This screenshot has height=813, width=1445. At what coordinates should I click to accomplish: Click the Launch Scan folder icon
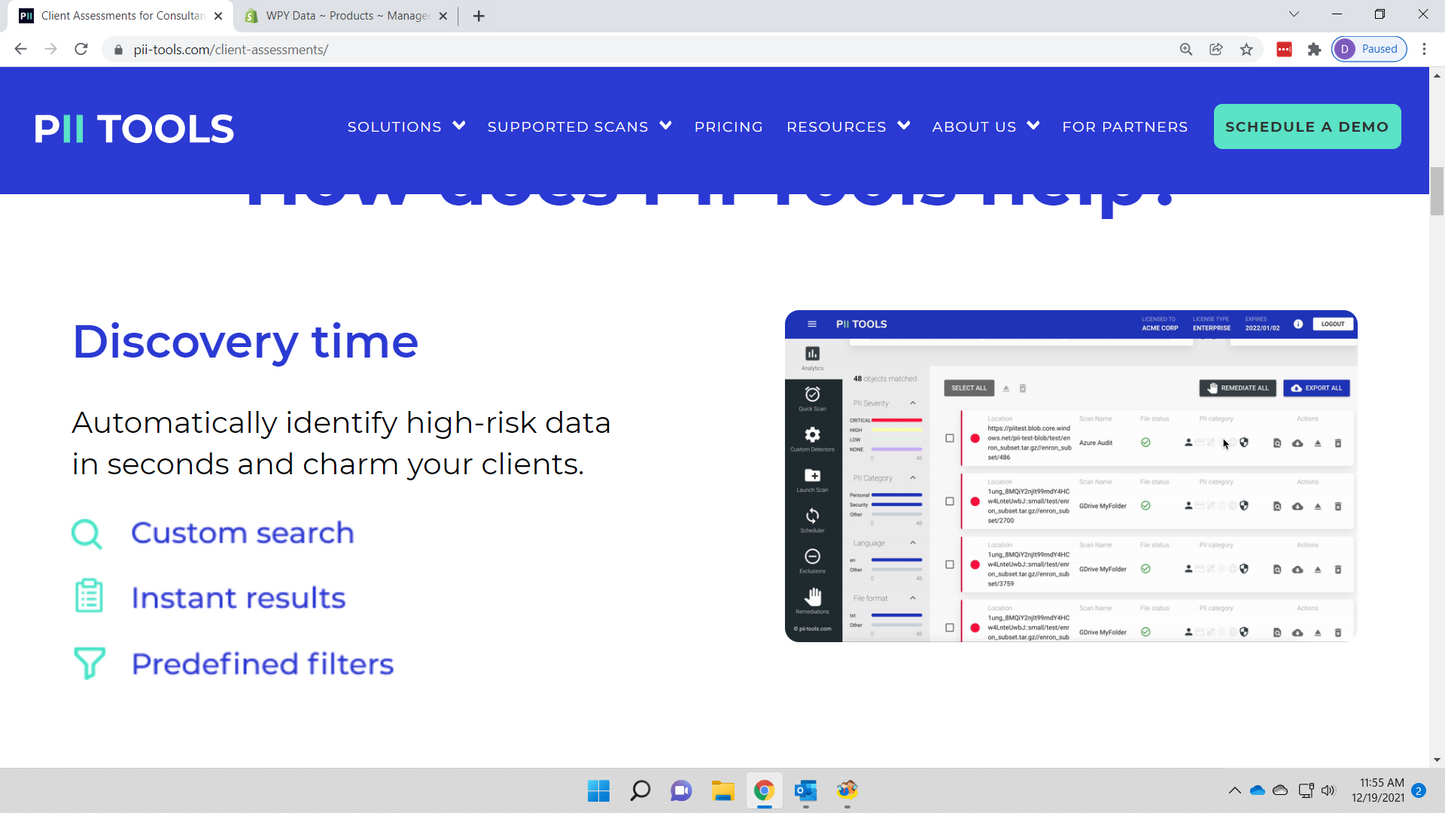pos(812,476)
